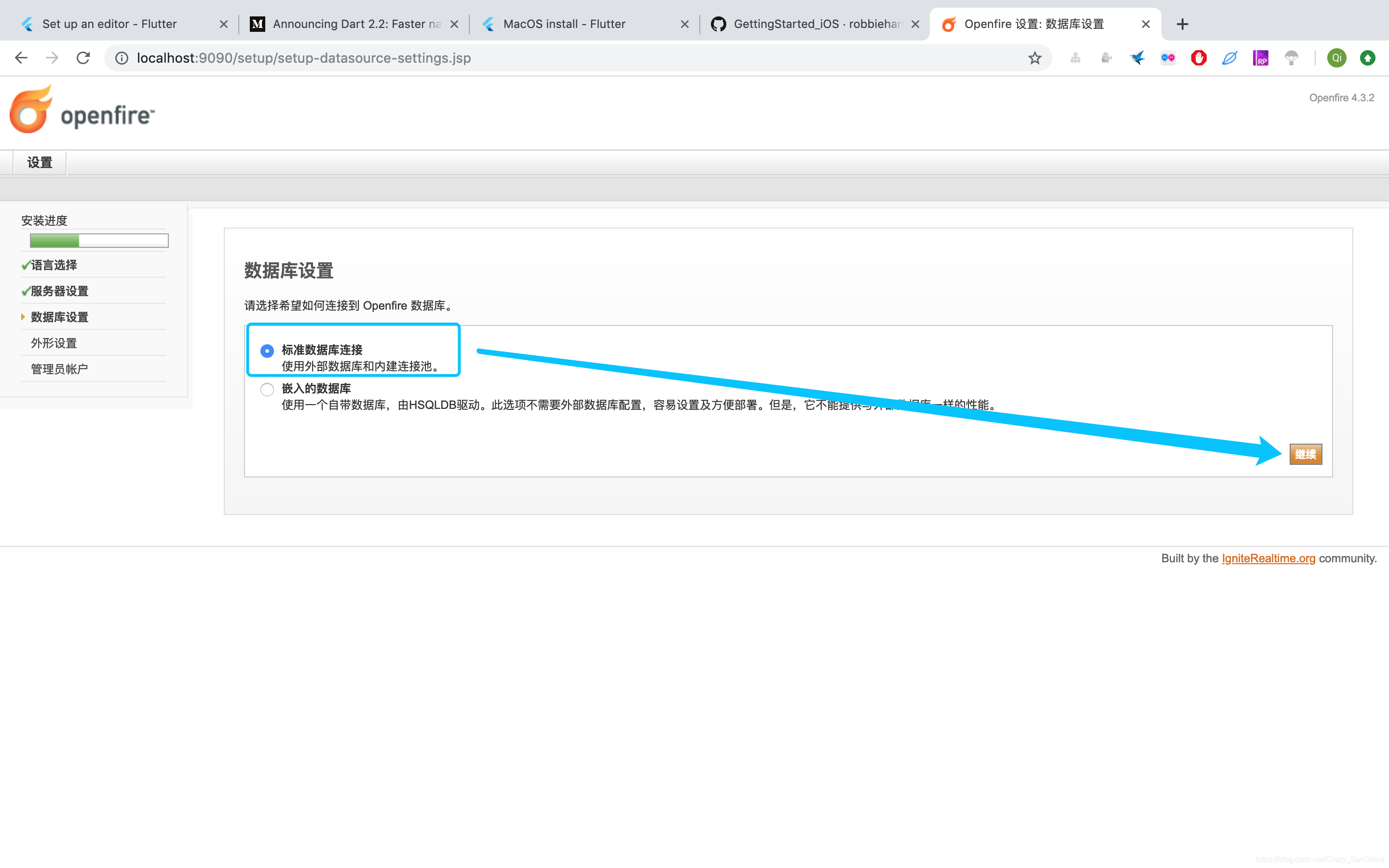This screenshot has height=868, width=1389.
Task: Click the 管理员帐户 setup step
Action: [x=59, y=369]
